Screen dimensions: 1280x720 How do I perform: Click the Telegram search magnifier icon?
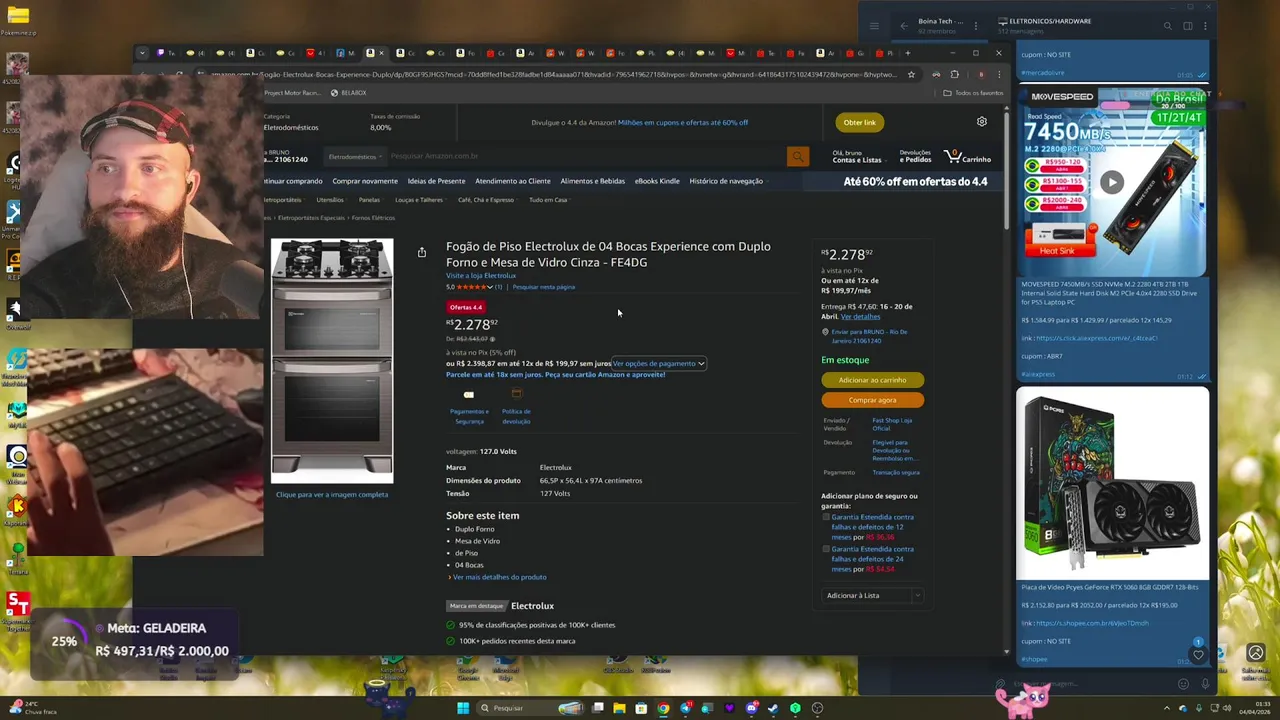click(x=1167, y=26)
